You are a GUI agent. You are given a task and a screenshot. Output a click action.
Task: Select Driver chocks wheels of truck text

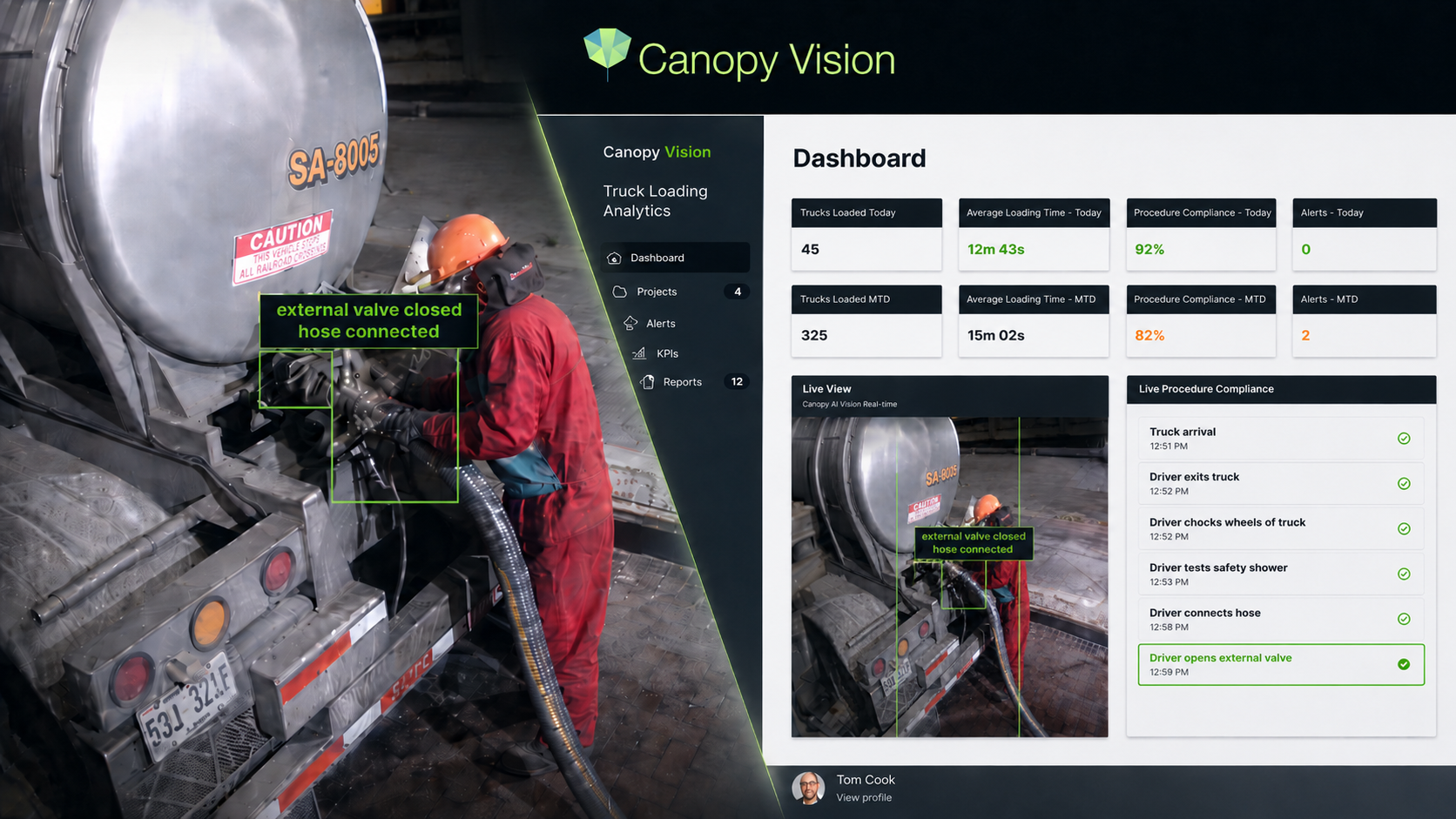point(1227,522)
